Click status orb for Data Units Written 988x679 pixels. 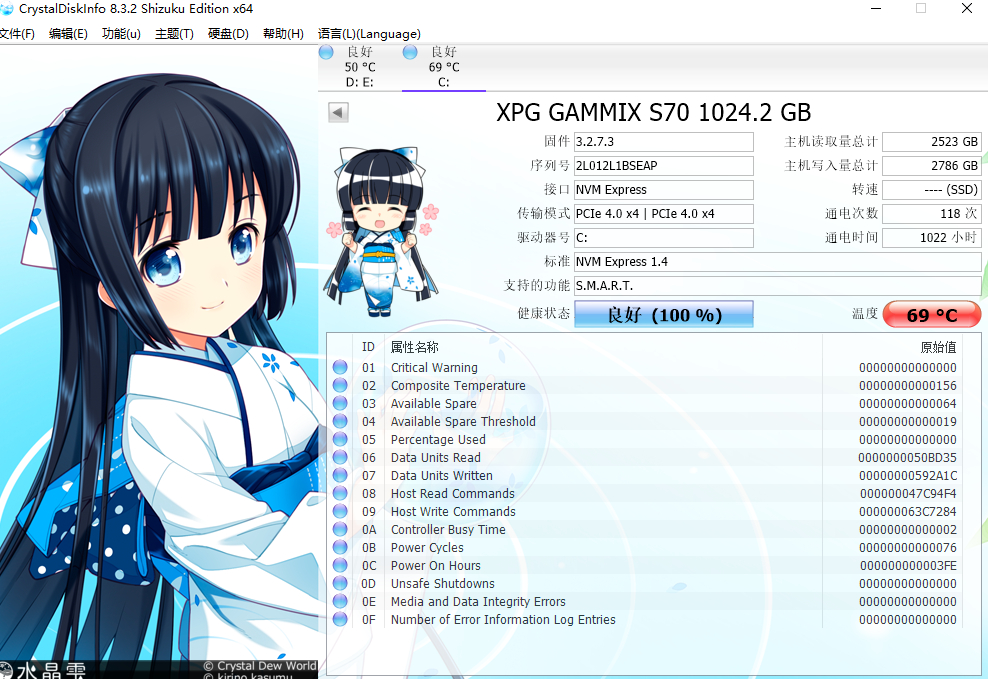pyautogui.click(x=340, y=475)
